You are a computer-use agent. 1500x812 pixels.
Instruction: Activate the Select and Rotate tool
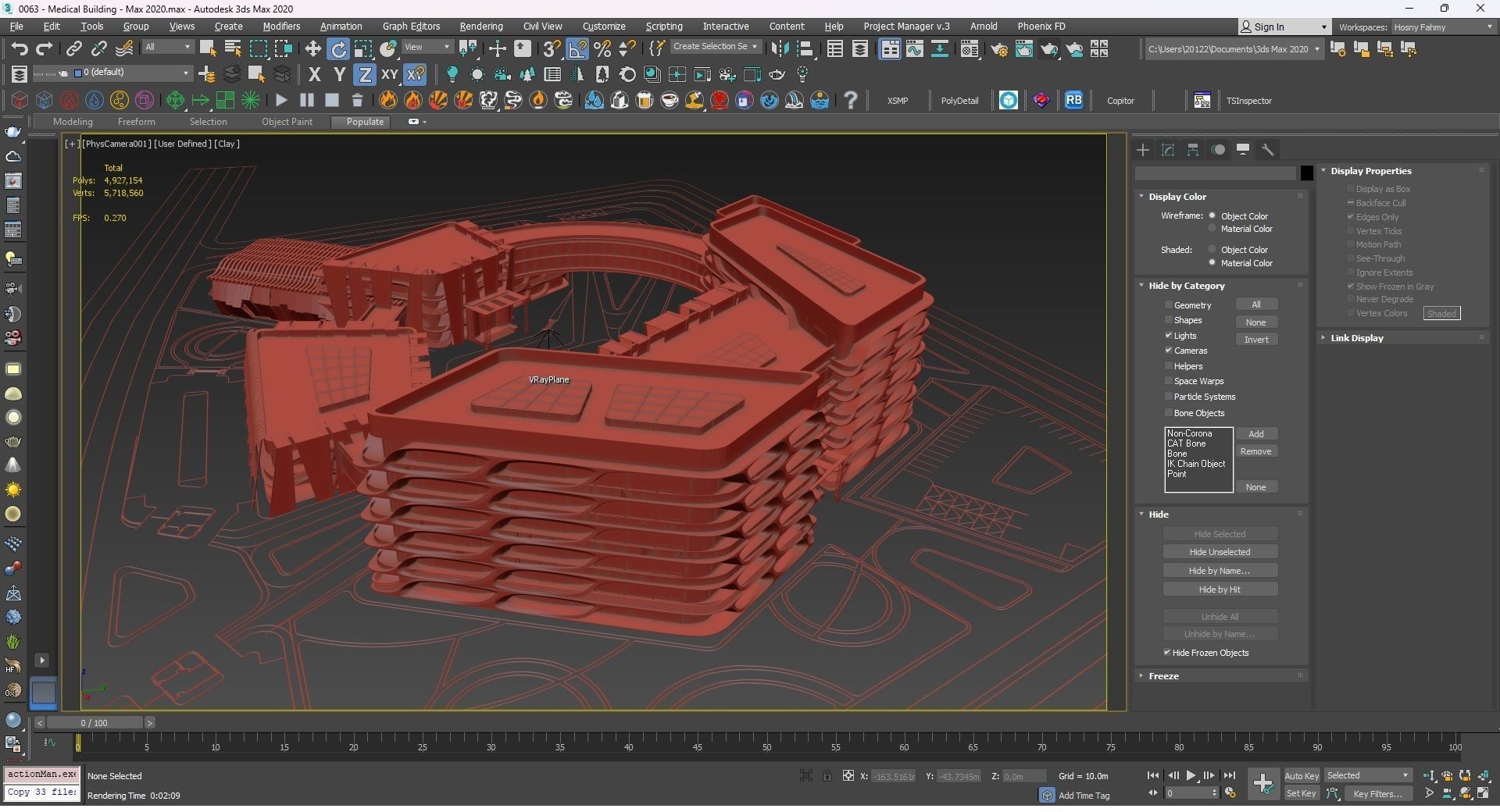pyautogui.click(x=338, y=48)
